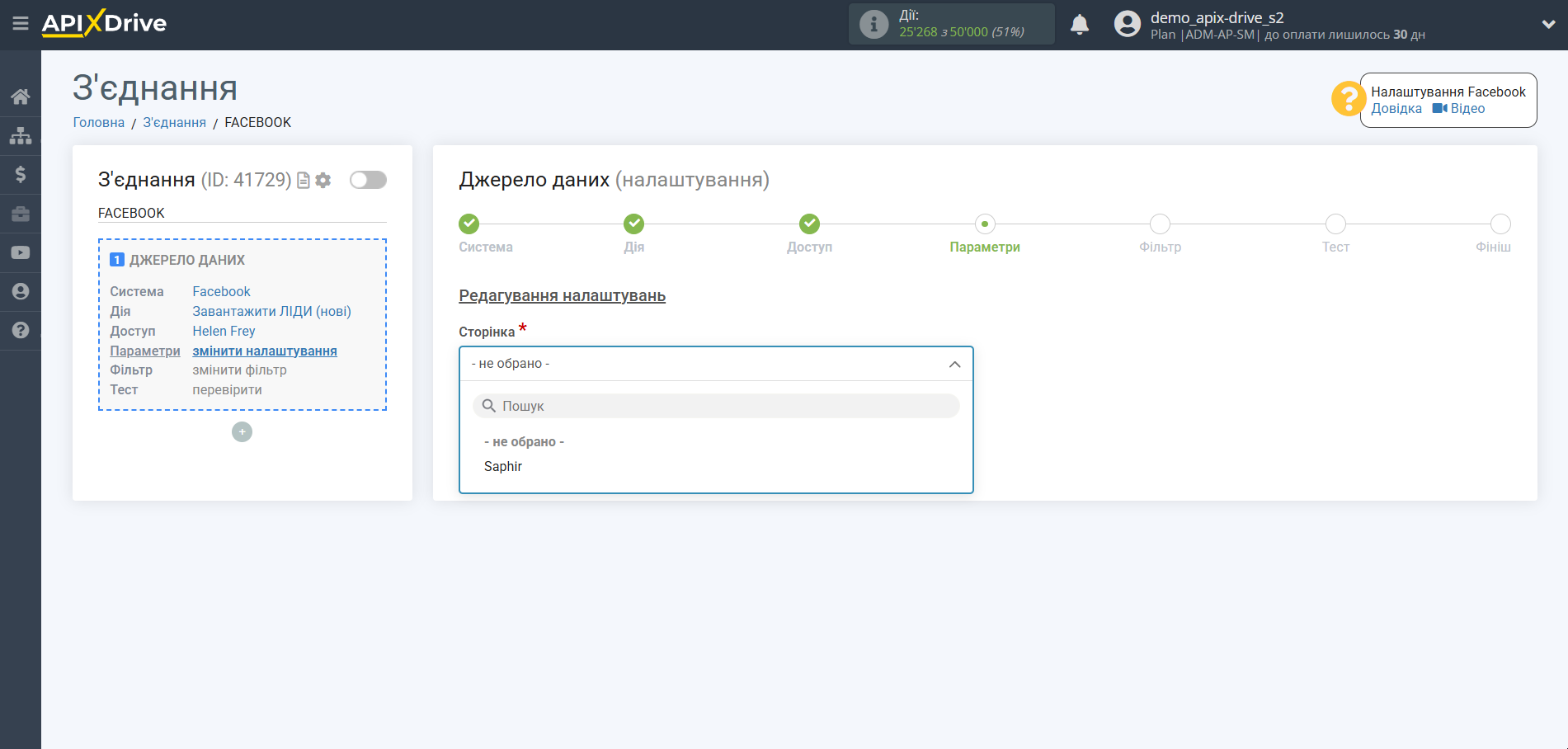The image size is (1568, 749).
Task: Open the Довідка help link
Action: (1396, 109)
